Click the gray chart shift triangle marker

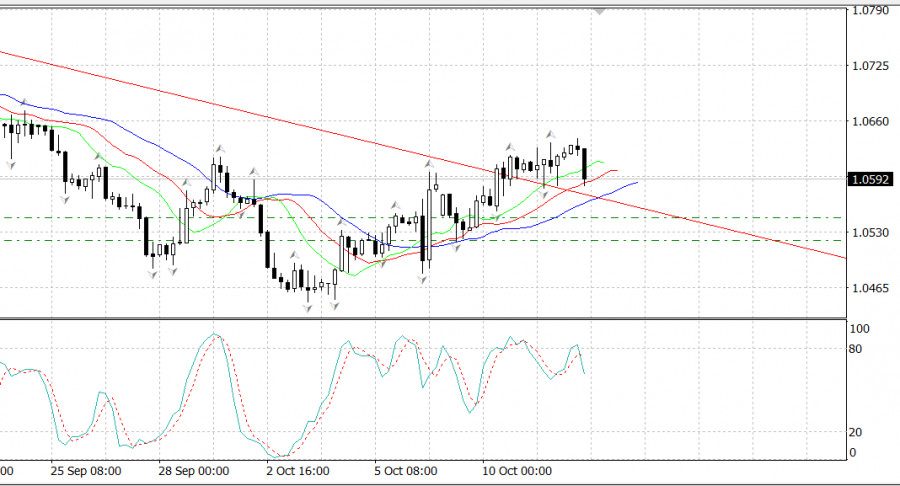[x=599, y=11]
